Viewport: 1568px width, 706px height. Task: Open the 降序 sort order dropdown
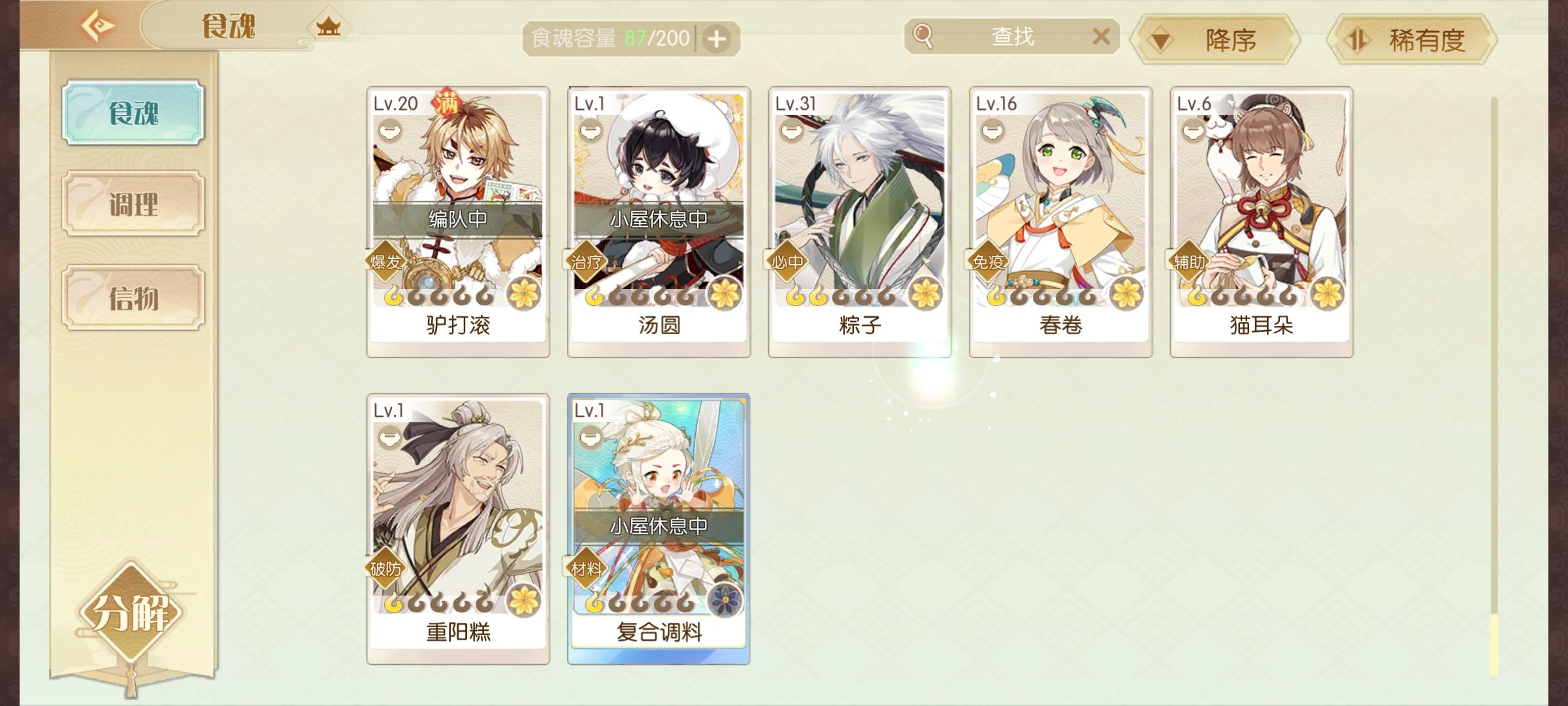tap(1215, 41)
